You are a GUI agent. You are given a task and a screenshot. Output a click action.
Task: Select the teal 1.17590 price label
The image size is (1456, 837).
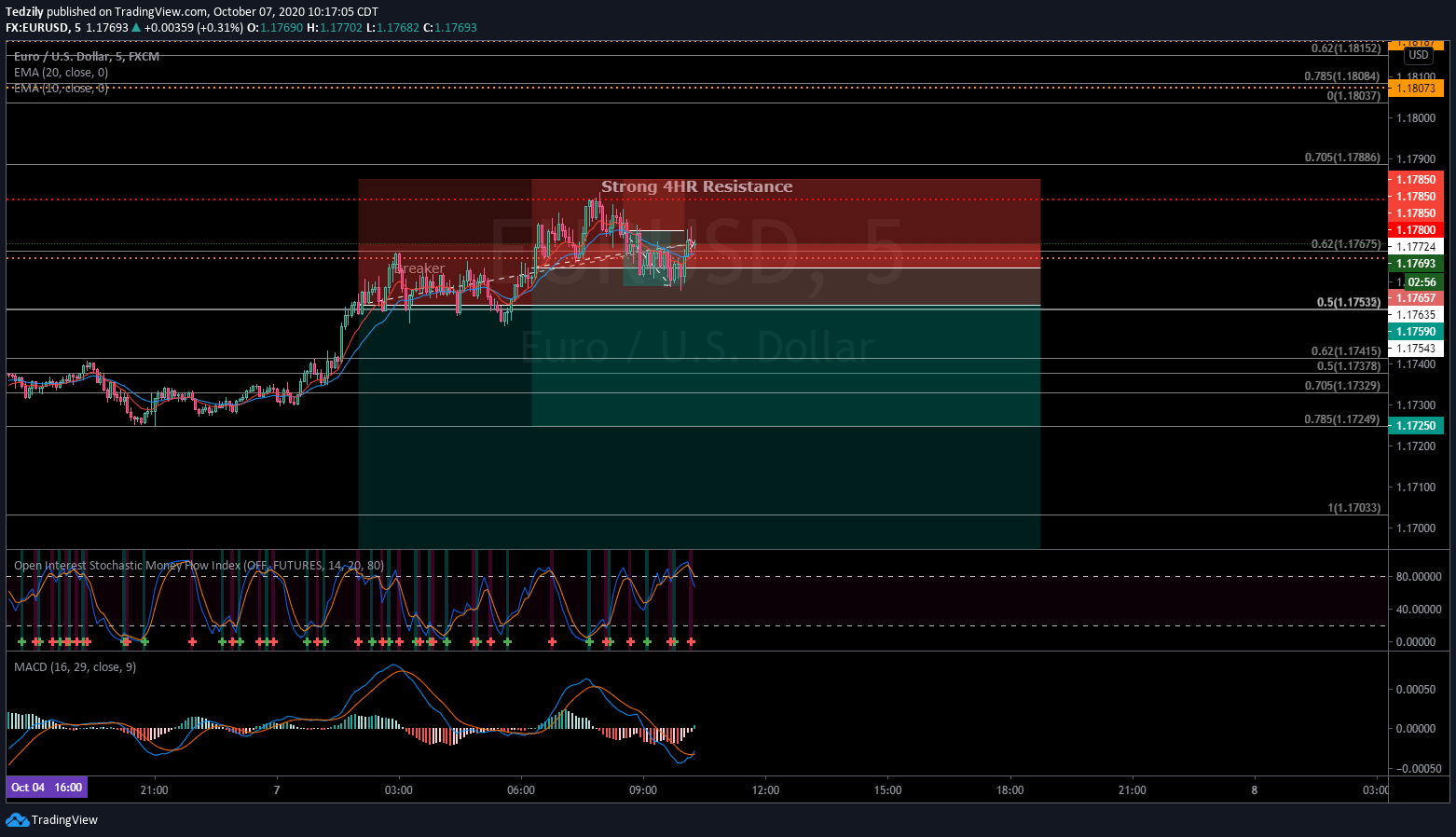[1415, 332]
